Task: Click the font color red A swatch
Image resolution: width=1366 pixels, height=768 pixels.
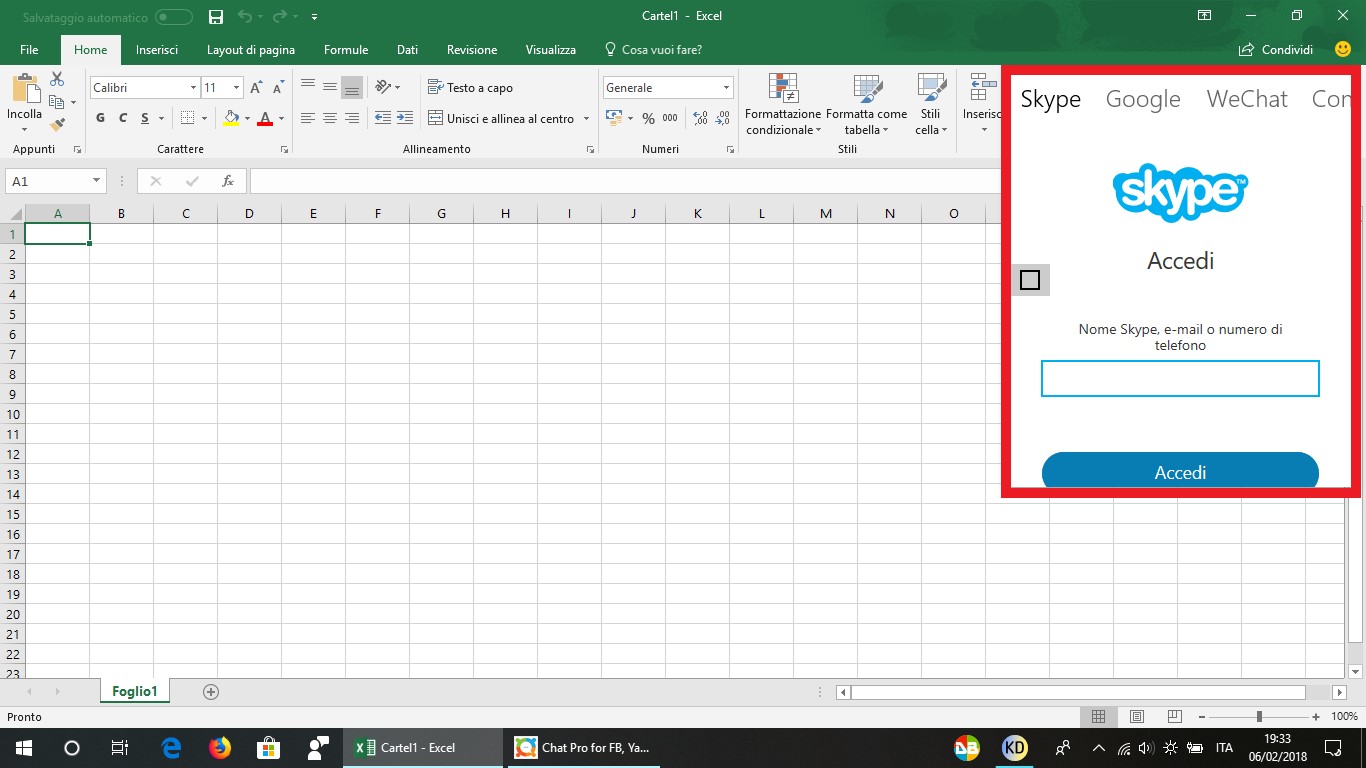Action: click(x=265, y=118)
